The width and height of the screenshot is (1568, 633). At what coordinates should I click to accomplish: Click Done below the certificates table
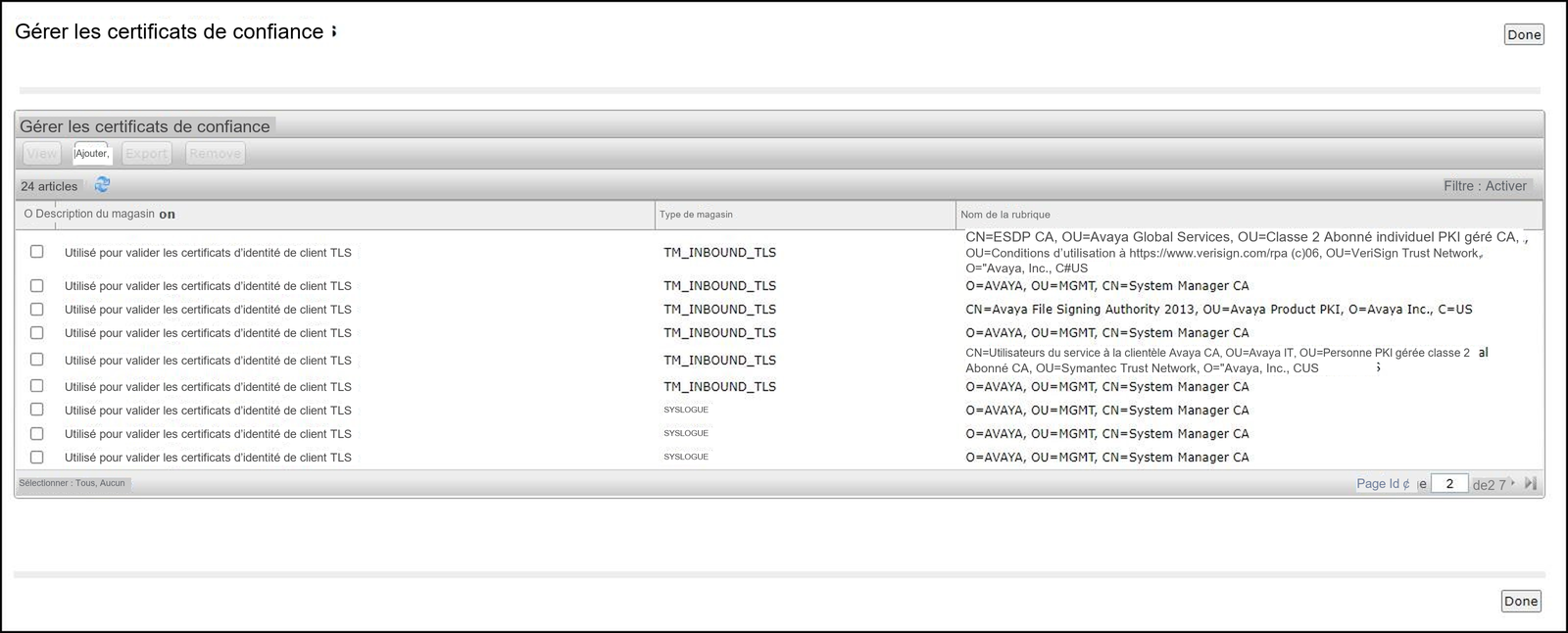tap(1521, 601)
